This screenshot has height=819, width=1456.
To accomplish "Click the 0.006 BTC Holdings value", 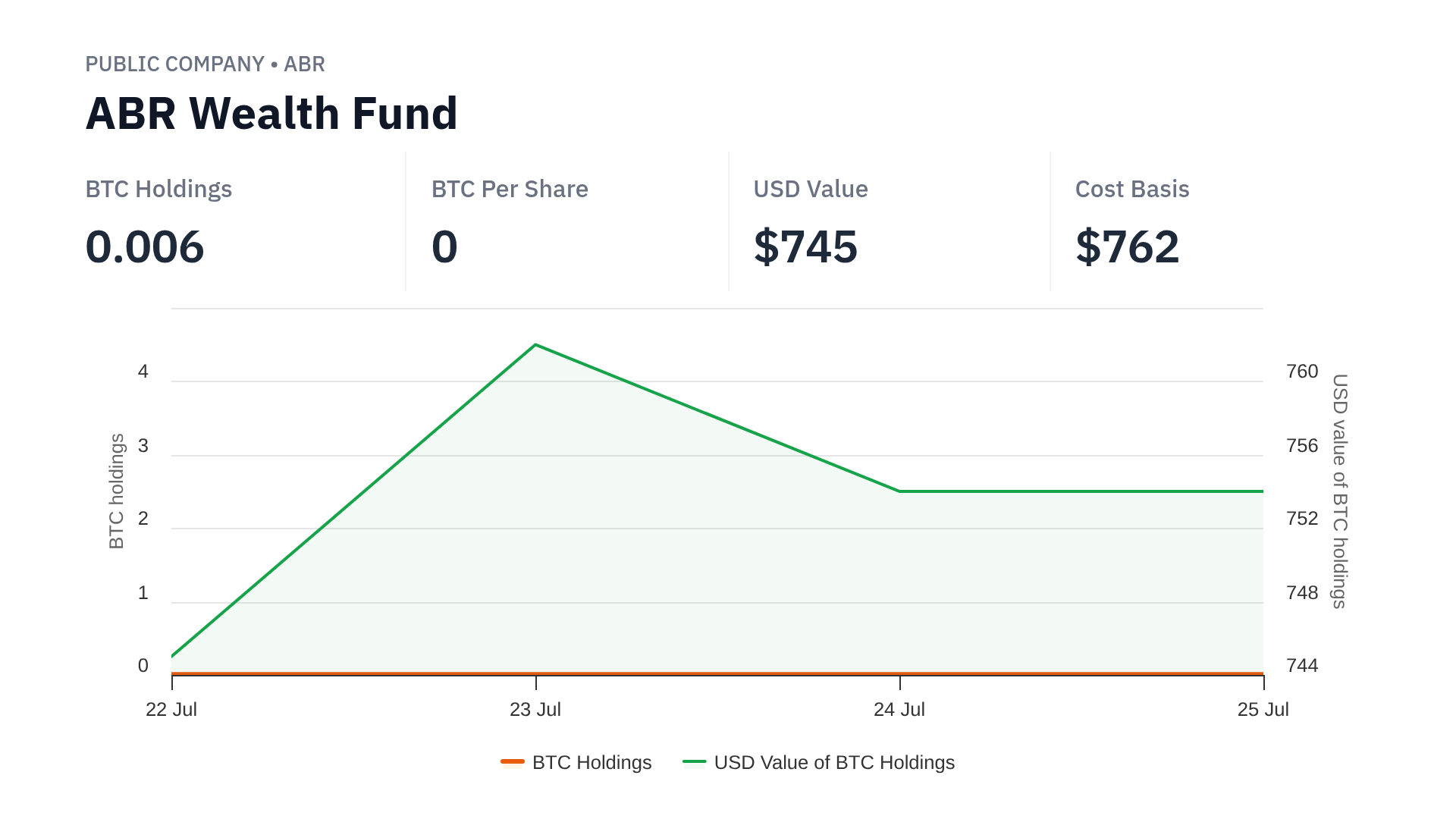I will point(145,247).
